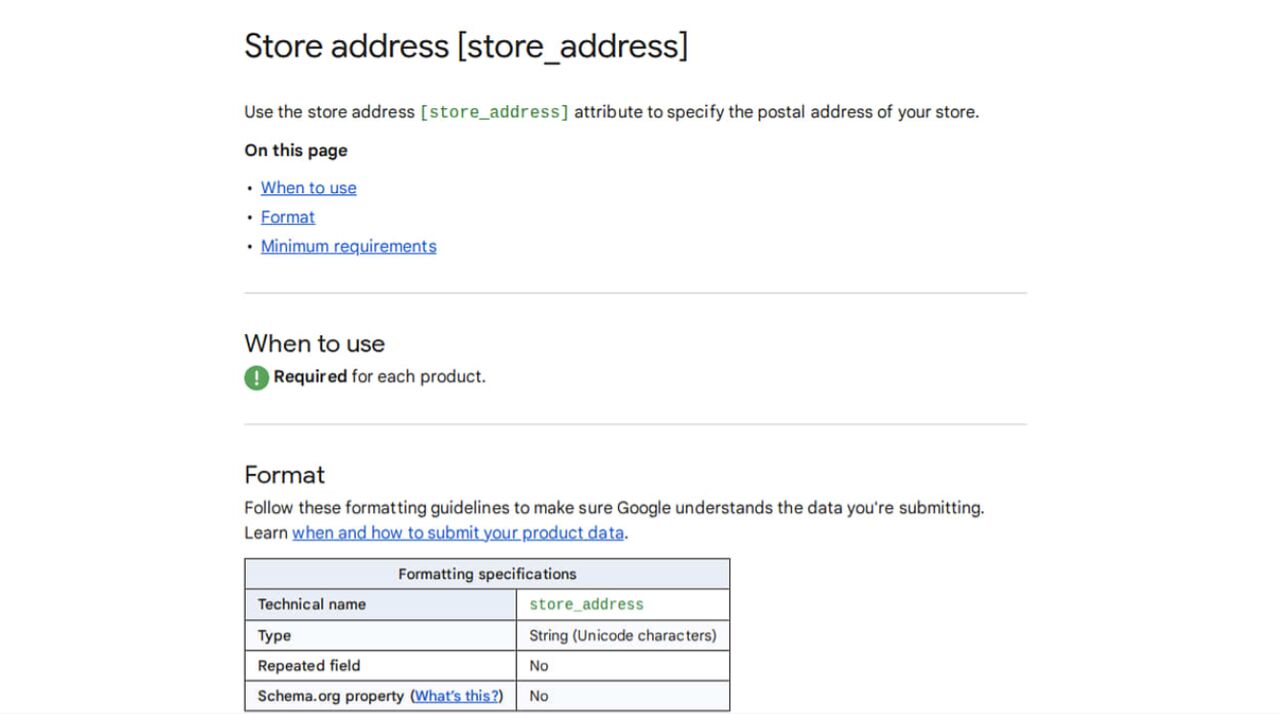This screenshot has height=714, width=1280.
Task: Select the [store_address] code text in intro
Action: click(494, 112)
